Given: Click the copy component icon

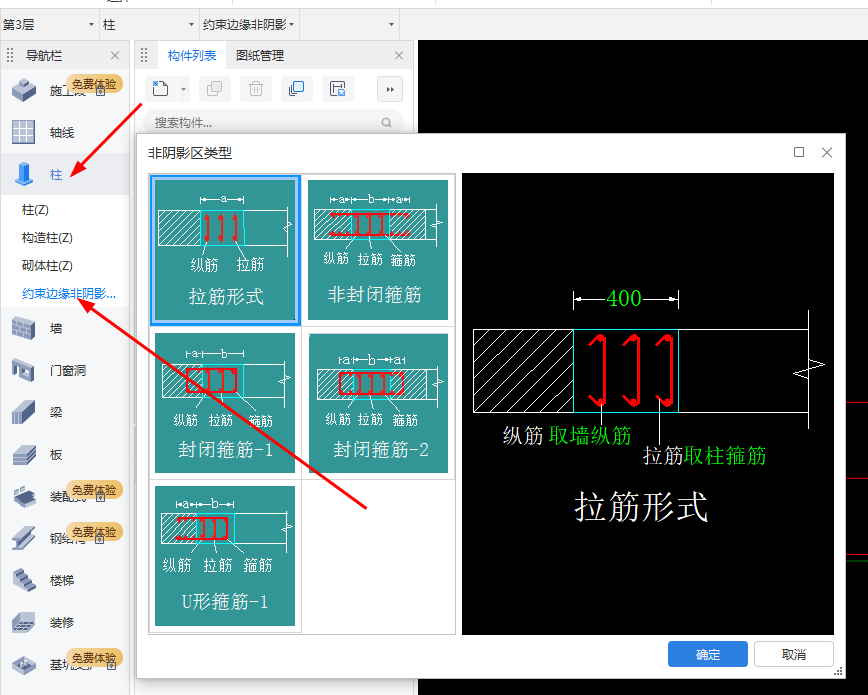Looking at the screenshot, I should click(x=214, y=89).
